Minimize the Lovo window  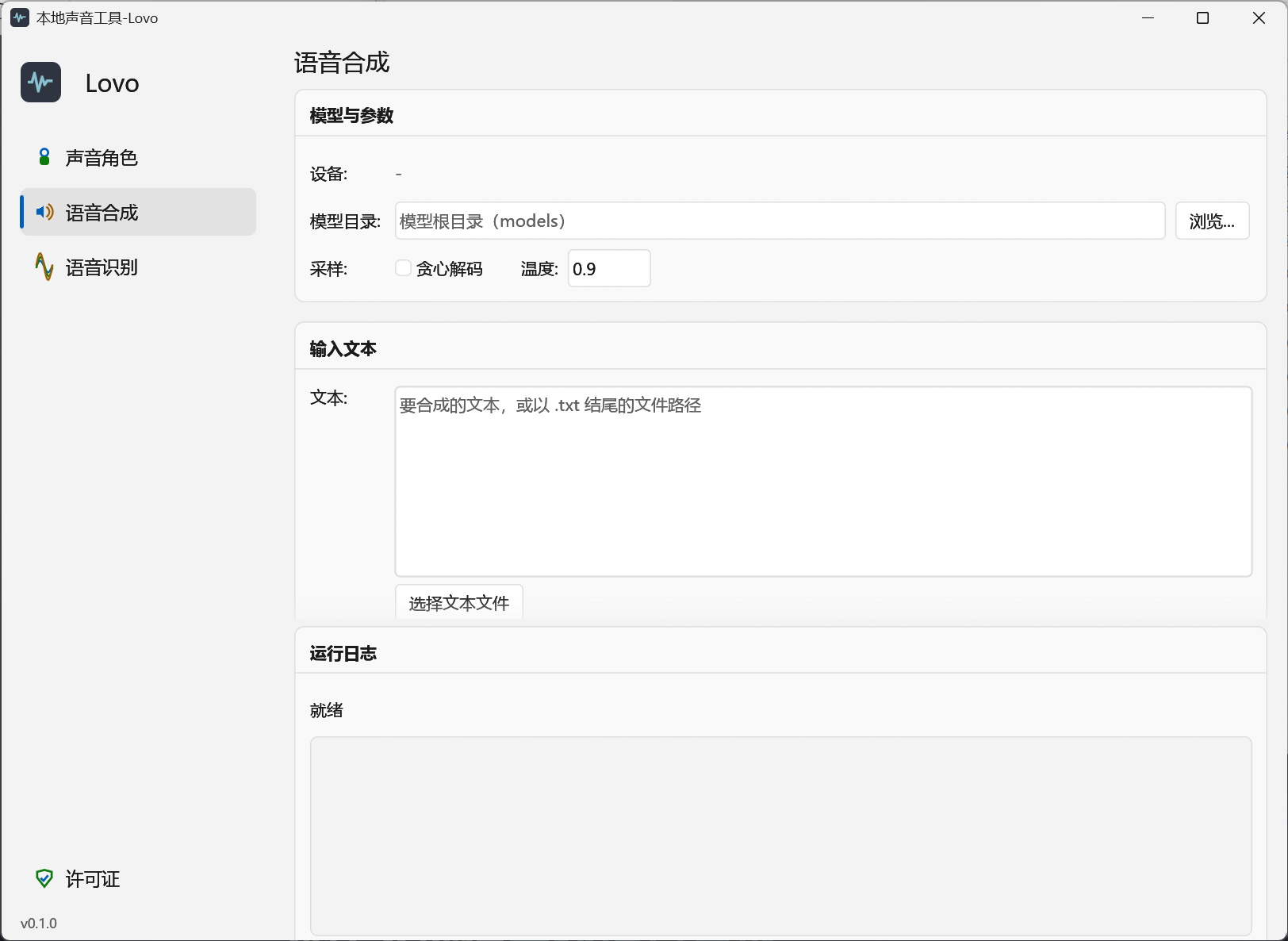coord(1148,17)
